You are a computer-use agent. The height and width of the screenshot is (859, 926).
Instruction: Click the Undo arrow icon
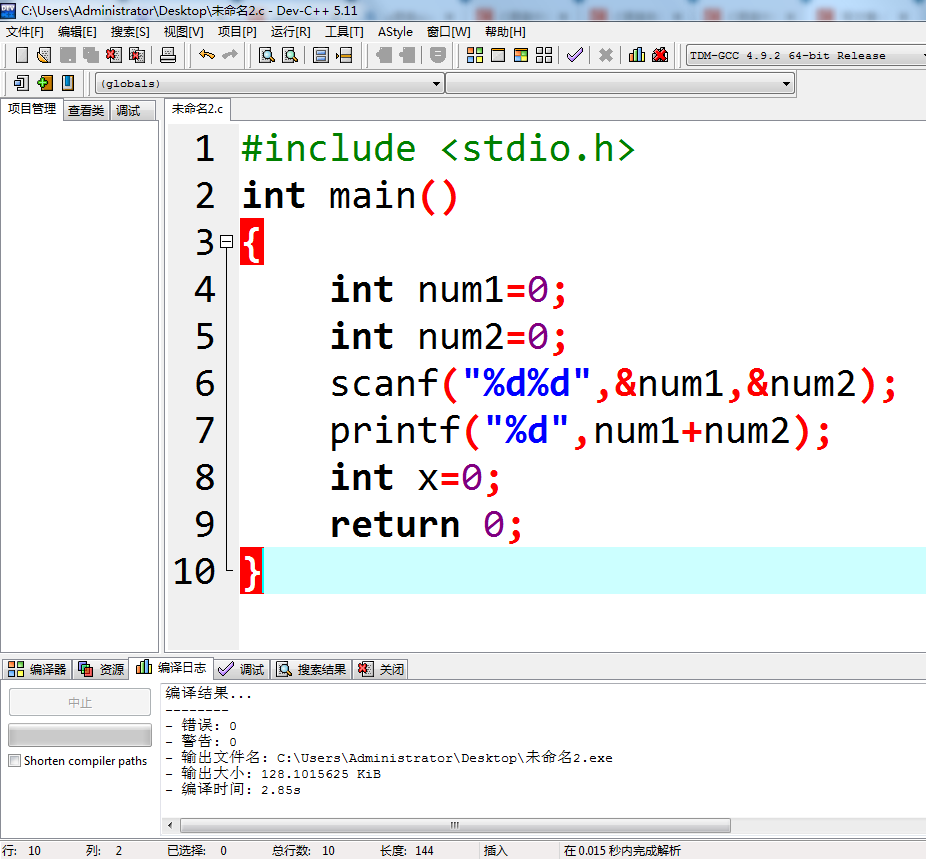click(x=207, y=55)
